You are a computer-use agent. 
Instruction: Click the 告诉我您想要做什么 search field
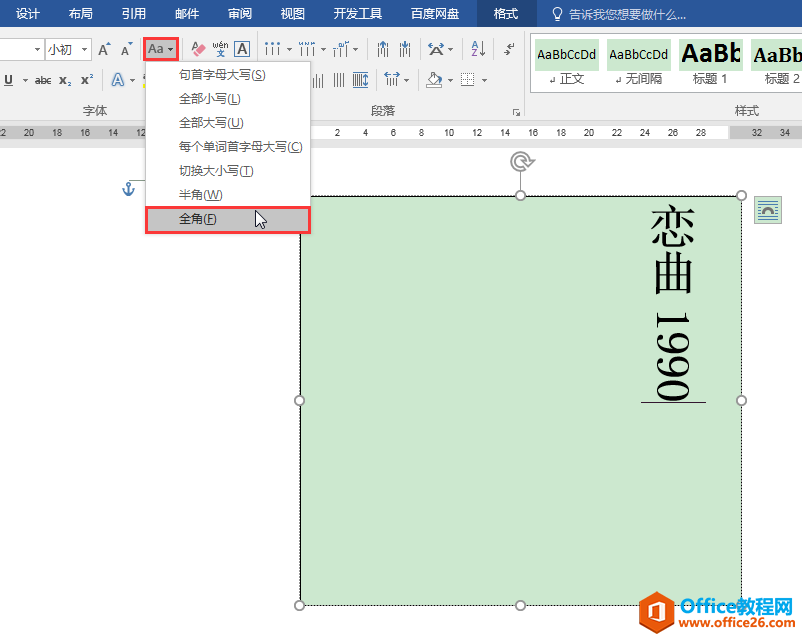628,14
